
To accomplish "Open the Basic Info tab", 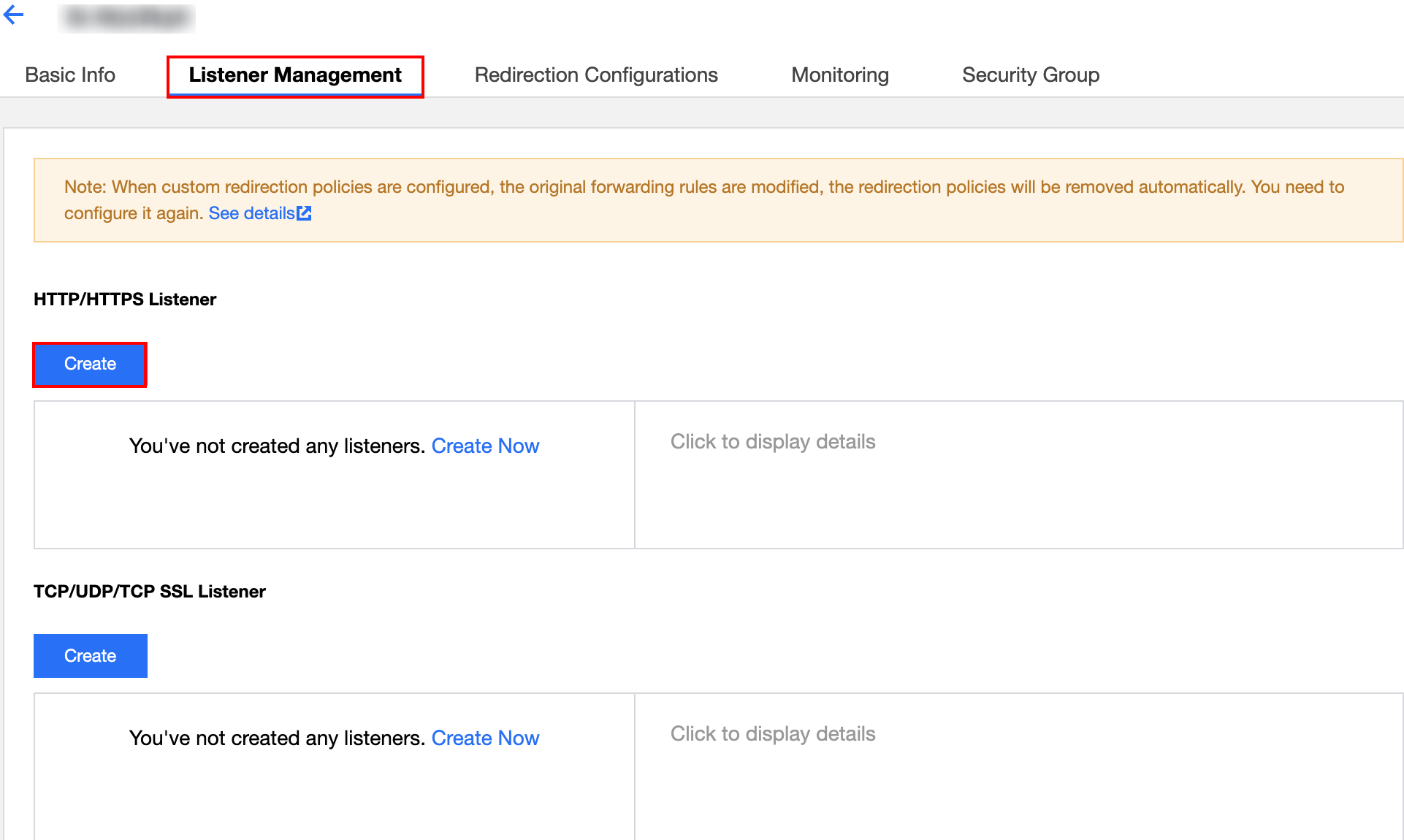I will (x=70, y=75).
